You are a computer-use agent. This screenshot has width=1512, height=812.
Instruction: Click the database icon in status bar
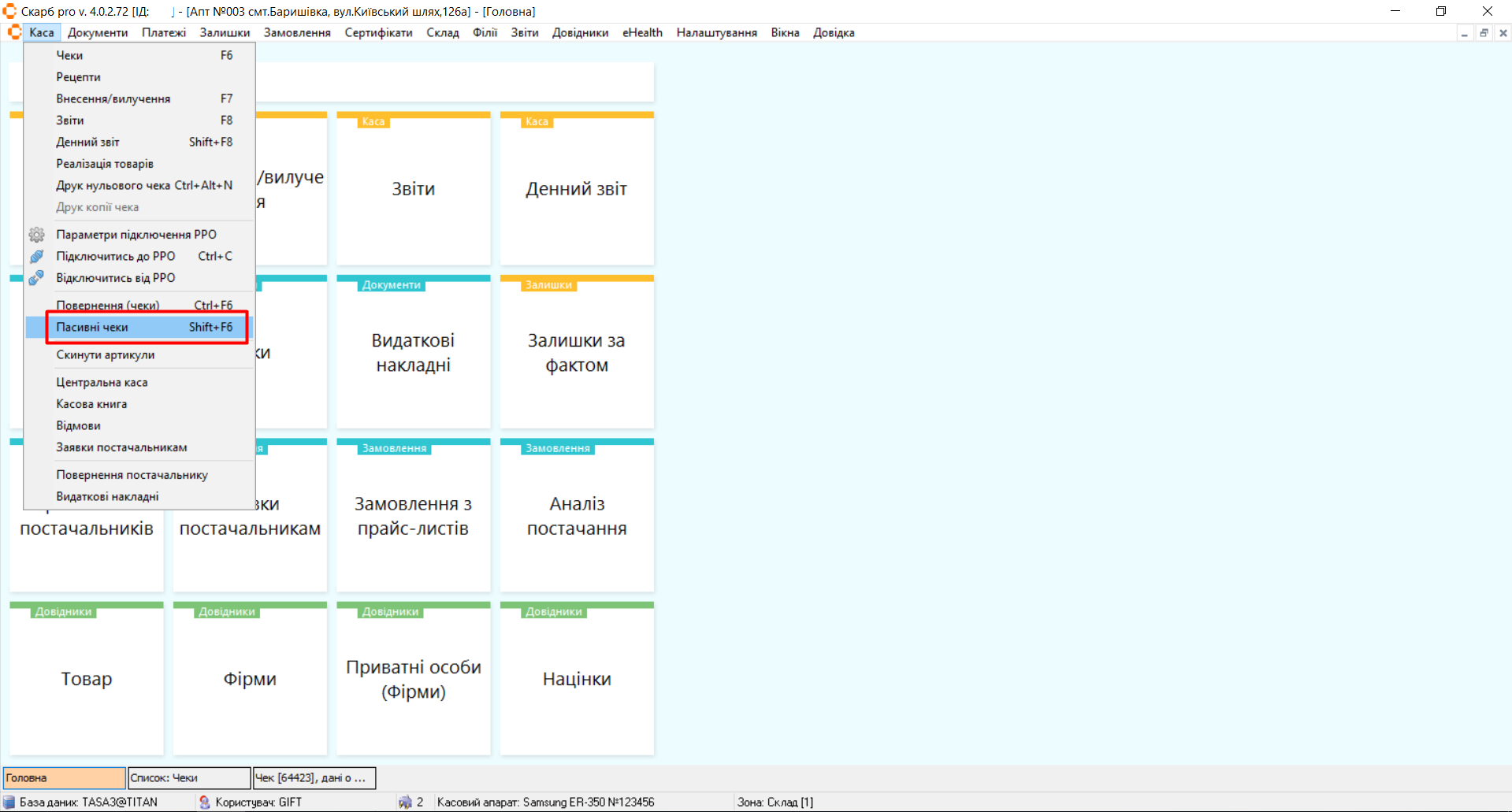coord(9,802)
